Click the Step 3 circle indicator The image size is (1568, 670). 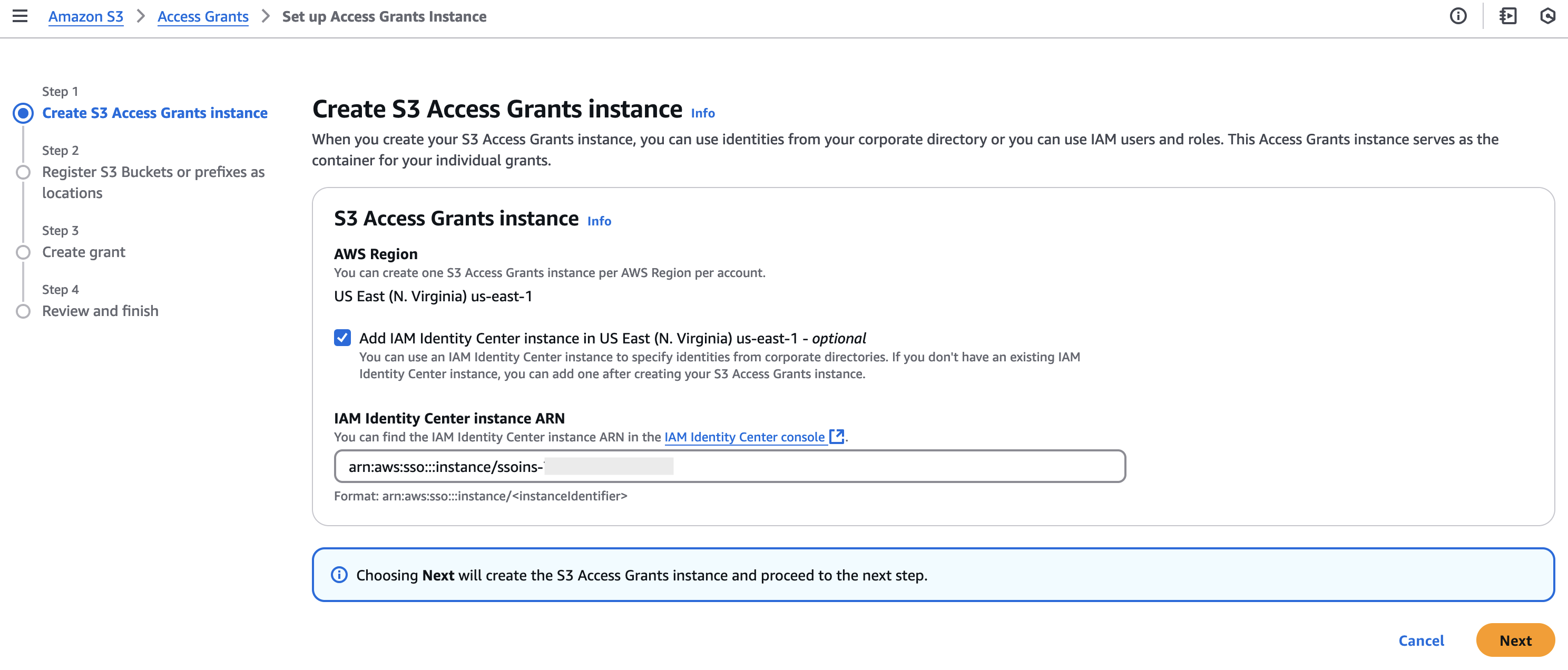pos(23,251)
